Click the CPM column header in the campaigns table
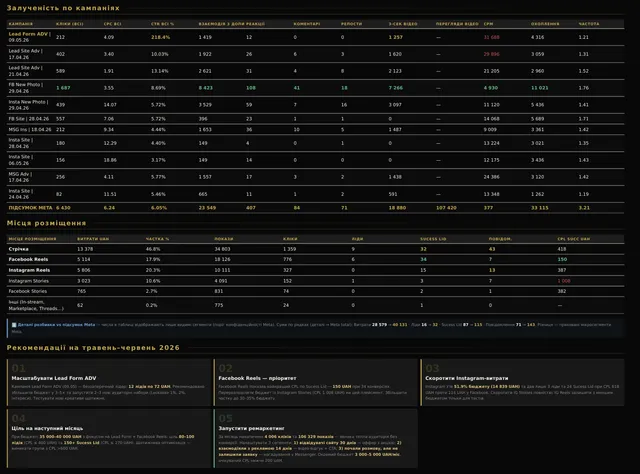The width and height of the screenshot is (640, 474). tap(488, 24)
